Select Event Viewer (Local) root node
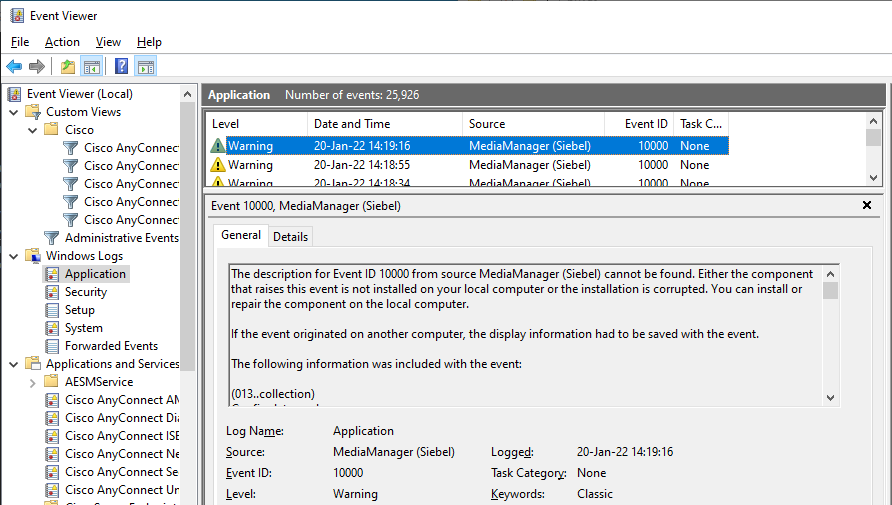Image resolution: width=892 pixels, height=505 pixels. (80, 94)
